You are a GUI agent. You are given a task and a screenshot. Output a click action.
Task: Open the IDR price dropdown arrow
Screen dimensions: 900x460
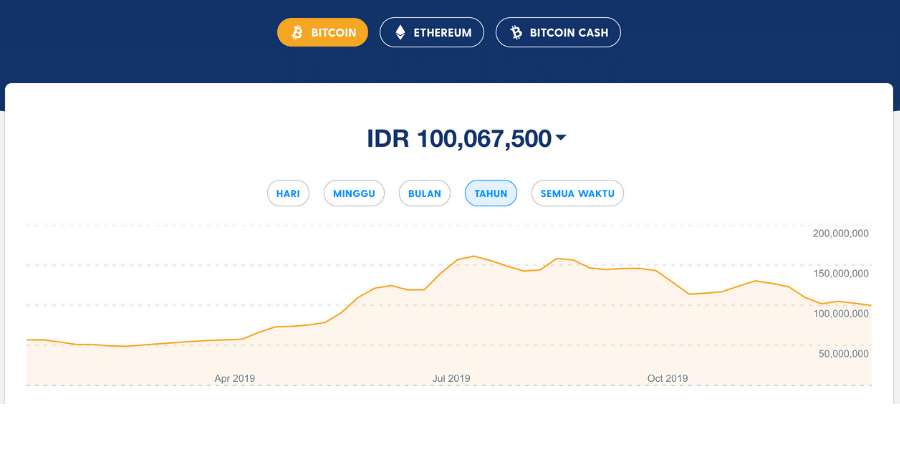pyautogui.click(x=561, y=137)
